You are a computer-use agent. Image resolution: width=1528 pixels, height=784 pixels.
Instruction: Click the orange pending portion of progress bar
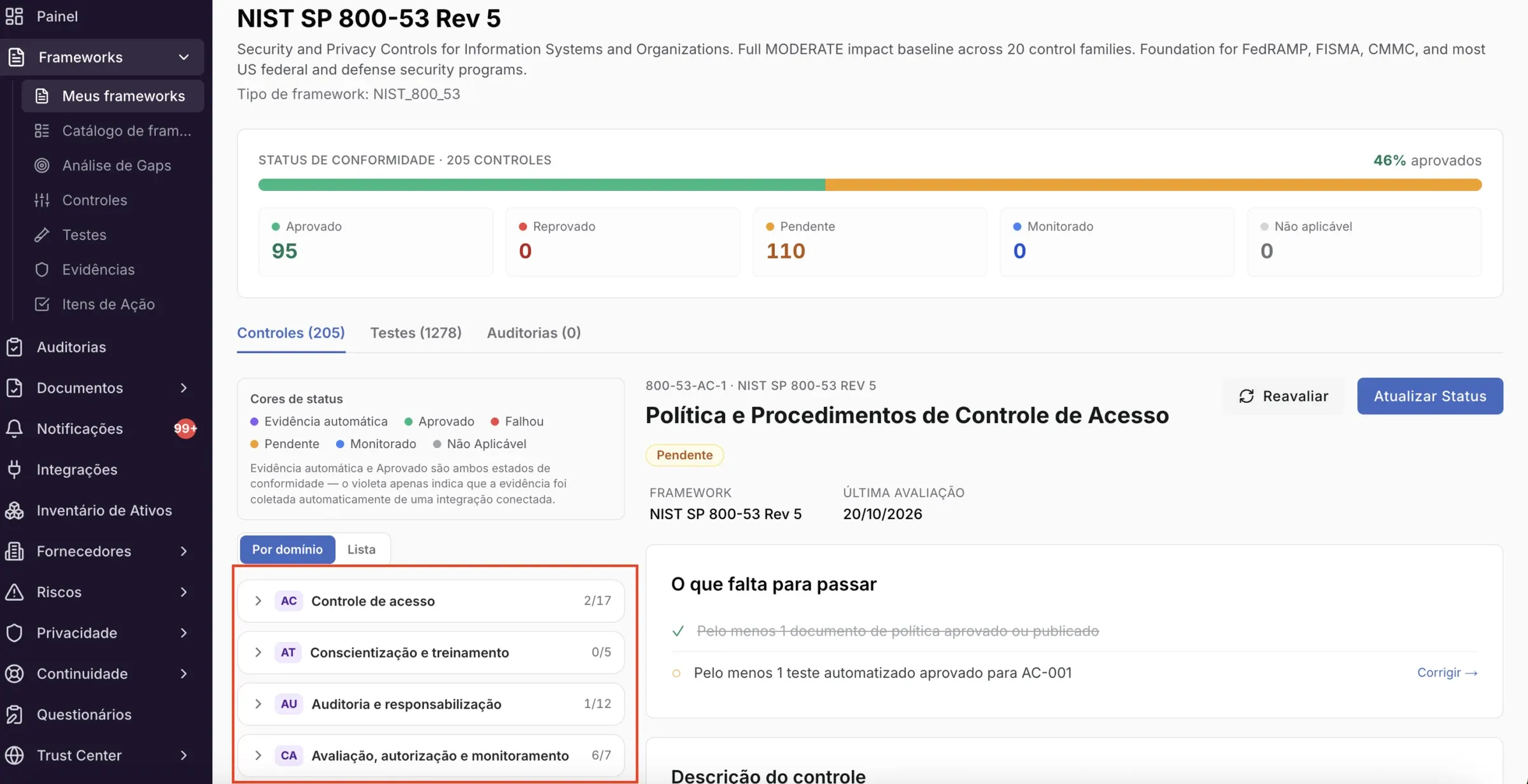coord(1154,185)
